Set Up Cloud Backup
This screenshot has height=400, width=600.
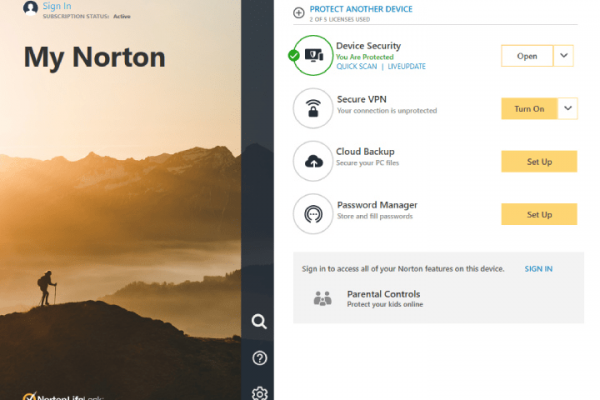click(539, 162)
